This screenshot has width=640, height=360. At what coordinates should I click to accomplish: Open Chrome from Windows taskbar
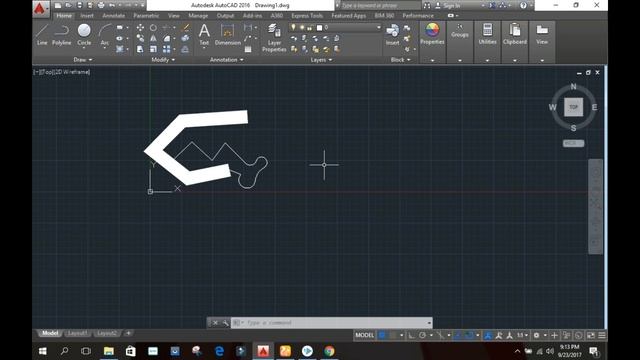tap(329, 351)
